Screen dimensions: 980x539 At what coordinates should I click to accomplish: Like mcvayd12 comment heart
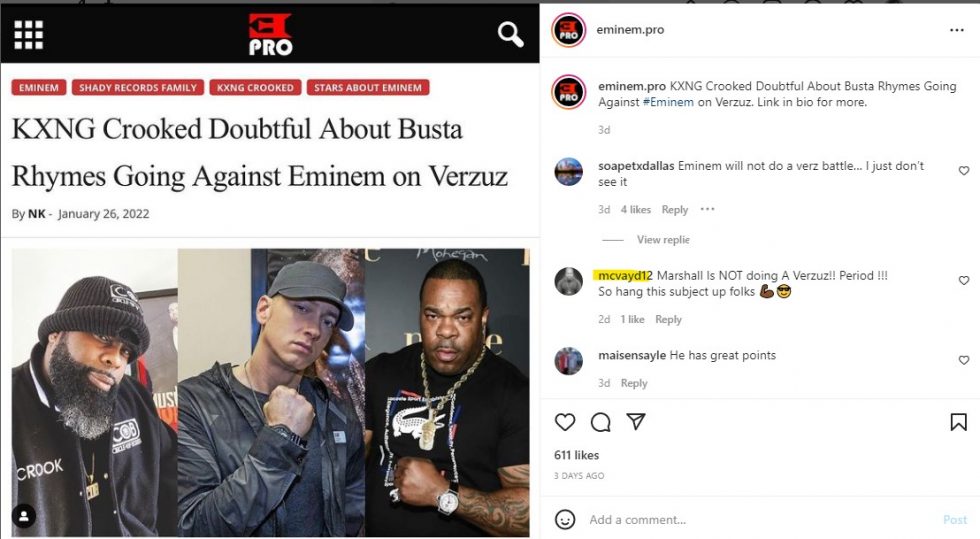(x=964, y=281)
